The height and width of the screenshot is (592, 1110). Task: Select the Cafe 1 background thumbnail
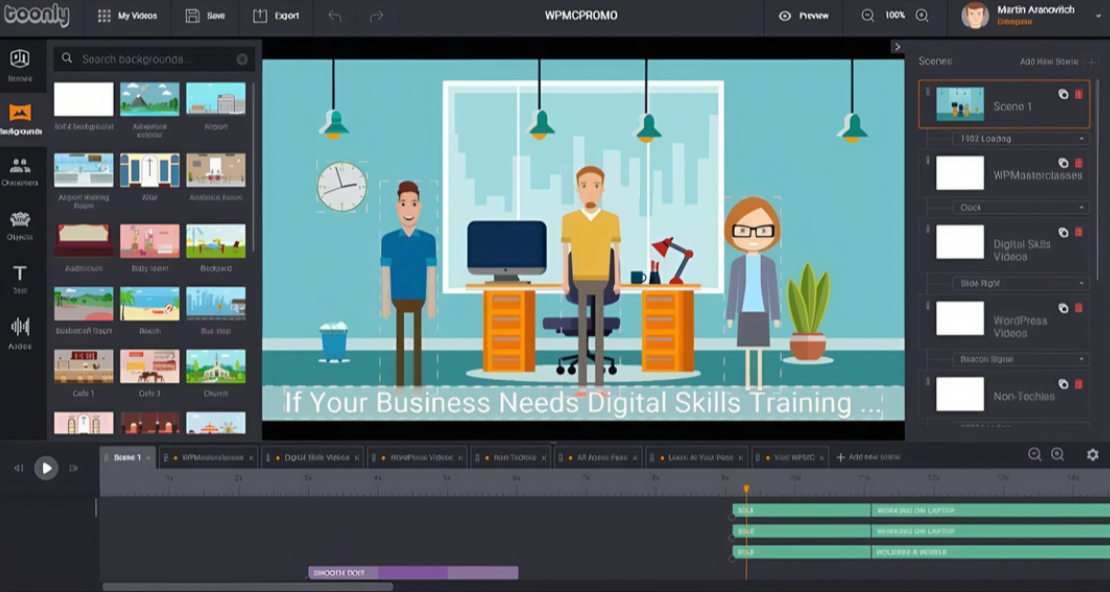(x=84, y=365)
